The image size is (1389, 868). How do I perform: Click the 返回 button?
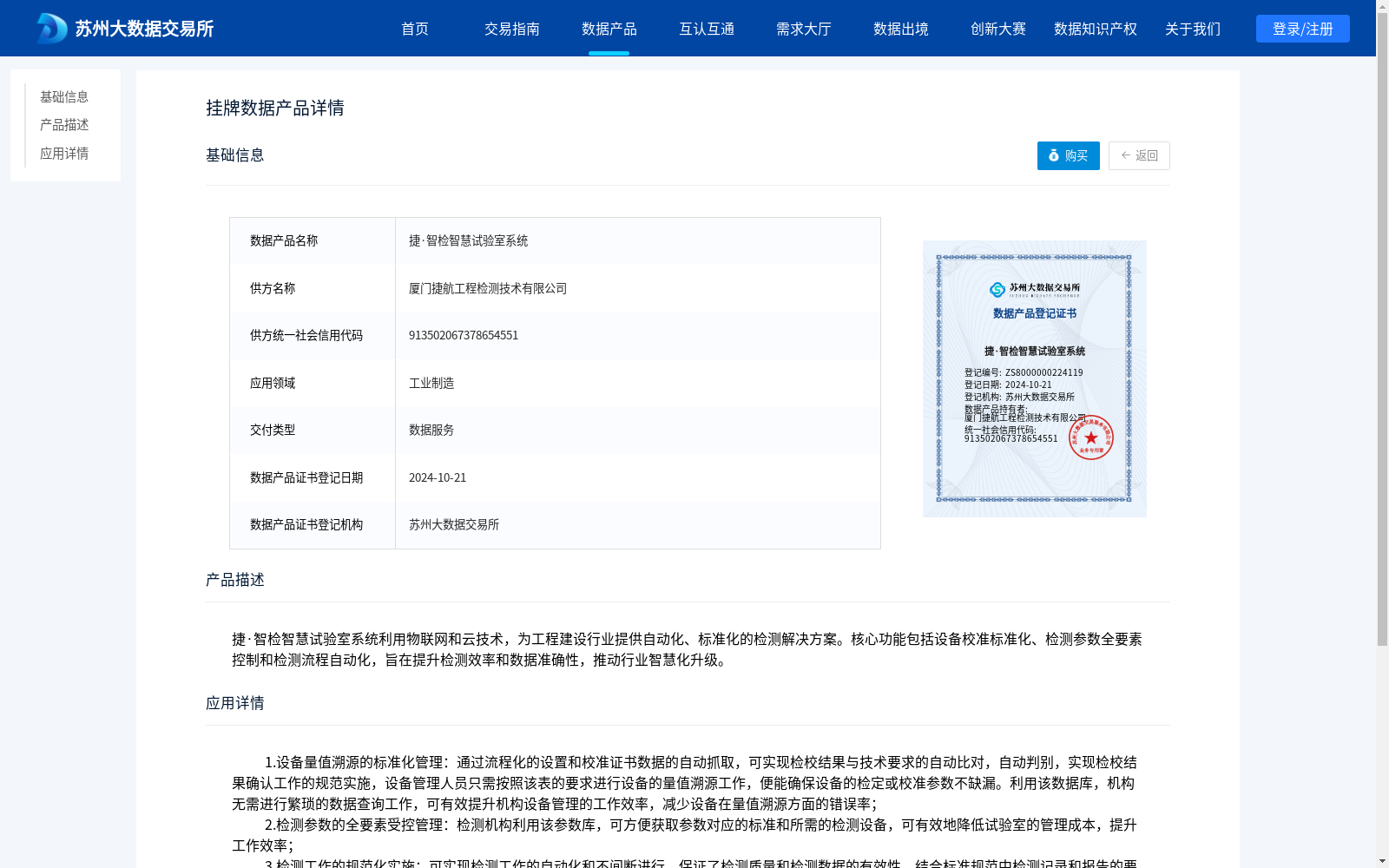(x=1139, y=155)
